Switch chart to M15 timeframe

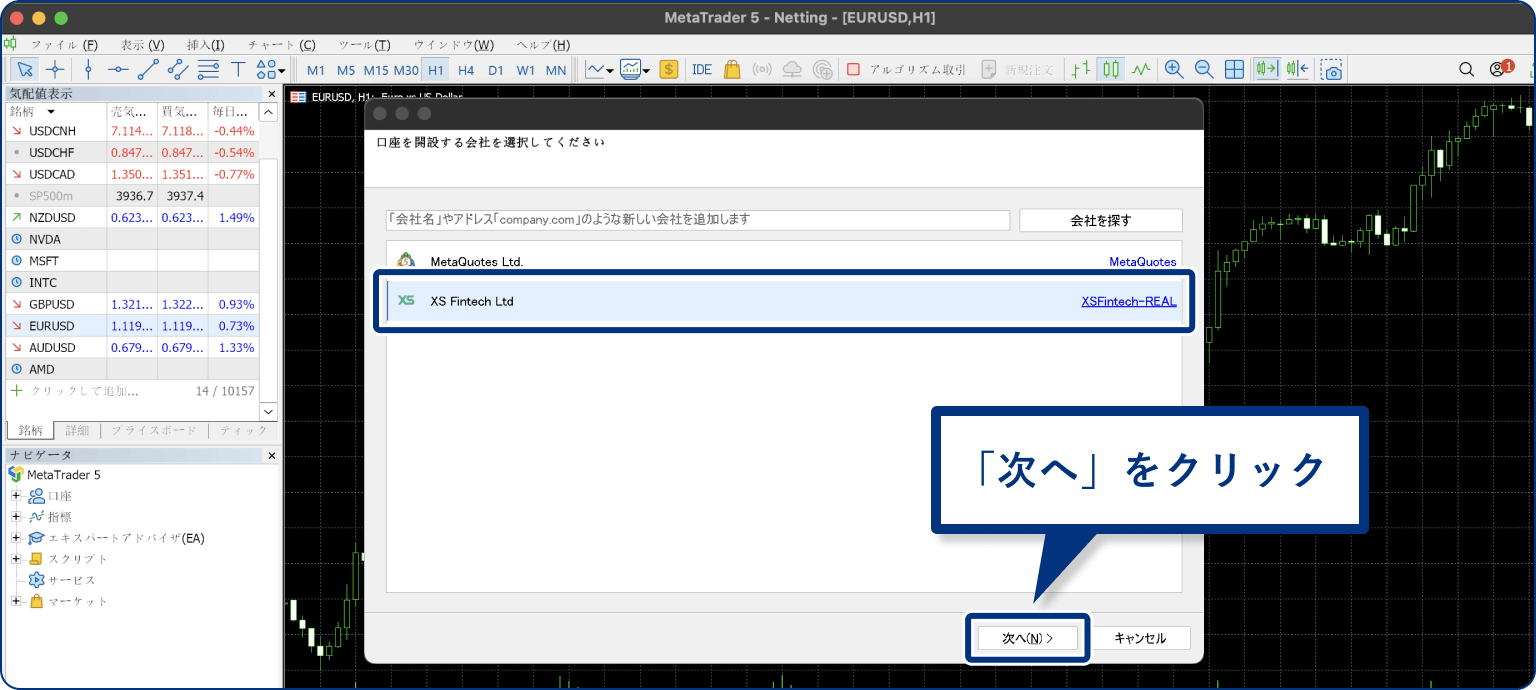click(376, 70)
